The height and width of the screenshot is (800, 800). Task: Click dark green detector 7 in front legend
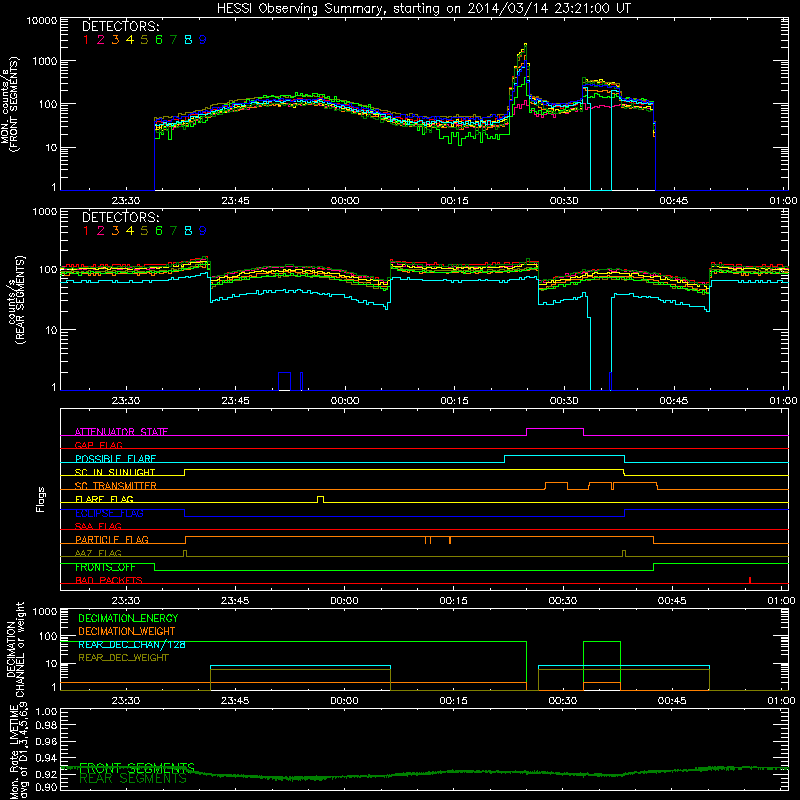173,40
